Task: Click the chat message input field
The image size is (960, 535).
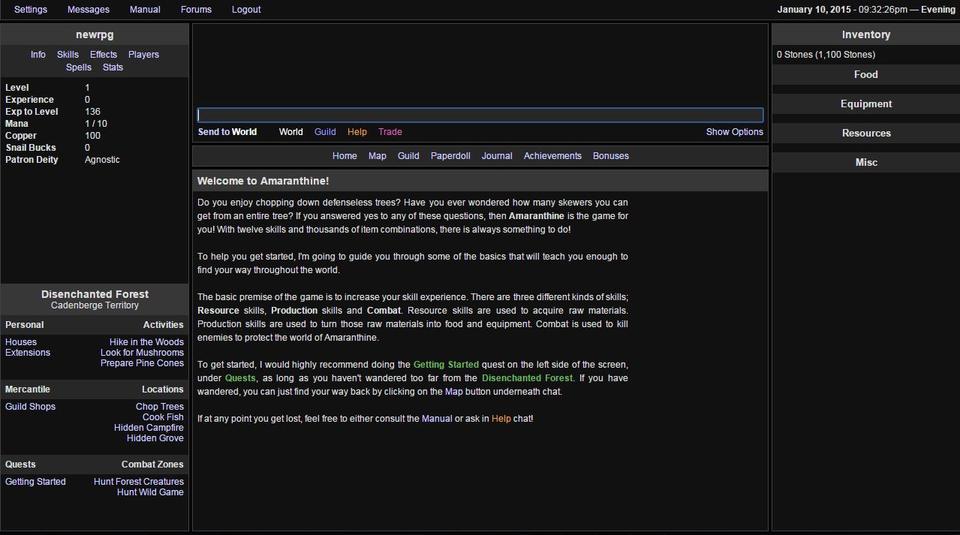Action: click(480, 115)
